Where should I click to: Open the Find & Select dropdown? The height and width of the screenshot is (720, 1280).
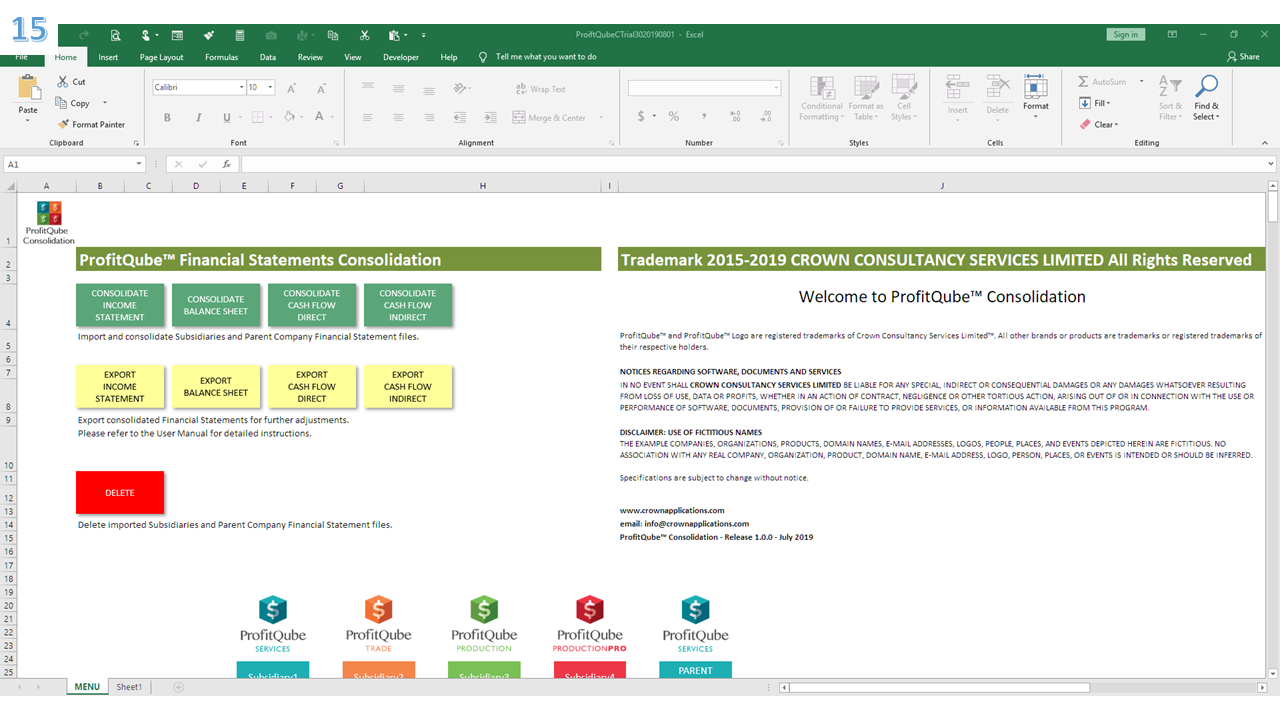[x=1207, y=98]
